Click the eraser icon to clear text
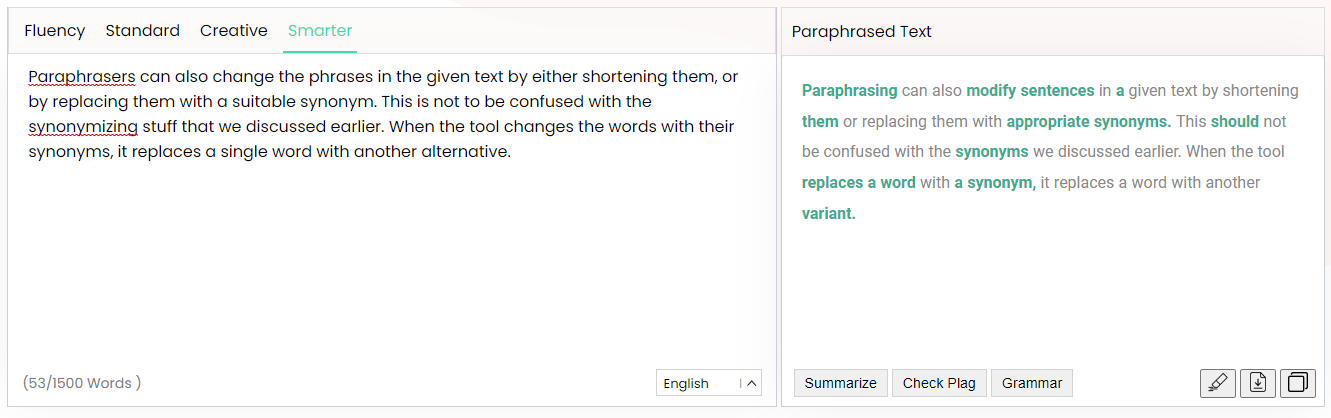 1217,383
